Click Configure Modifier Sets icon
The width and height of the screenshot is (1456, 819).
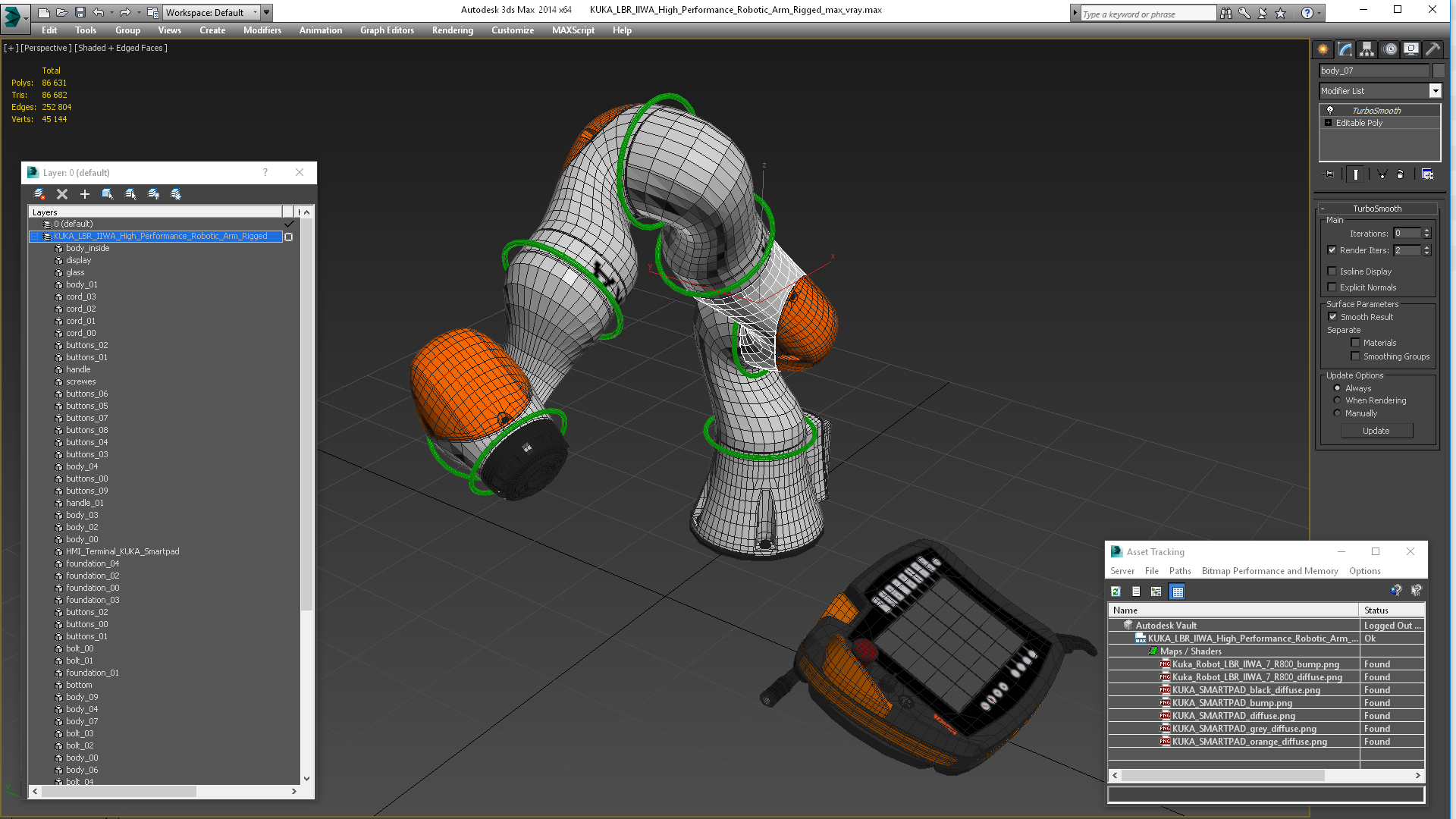[x=1427, y=174]
